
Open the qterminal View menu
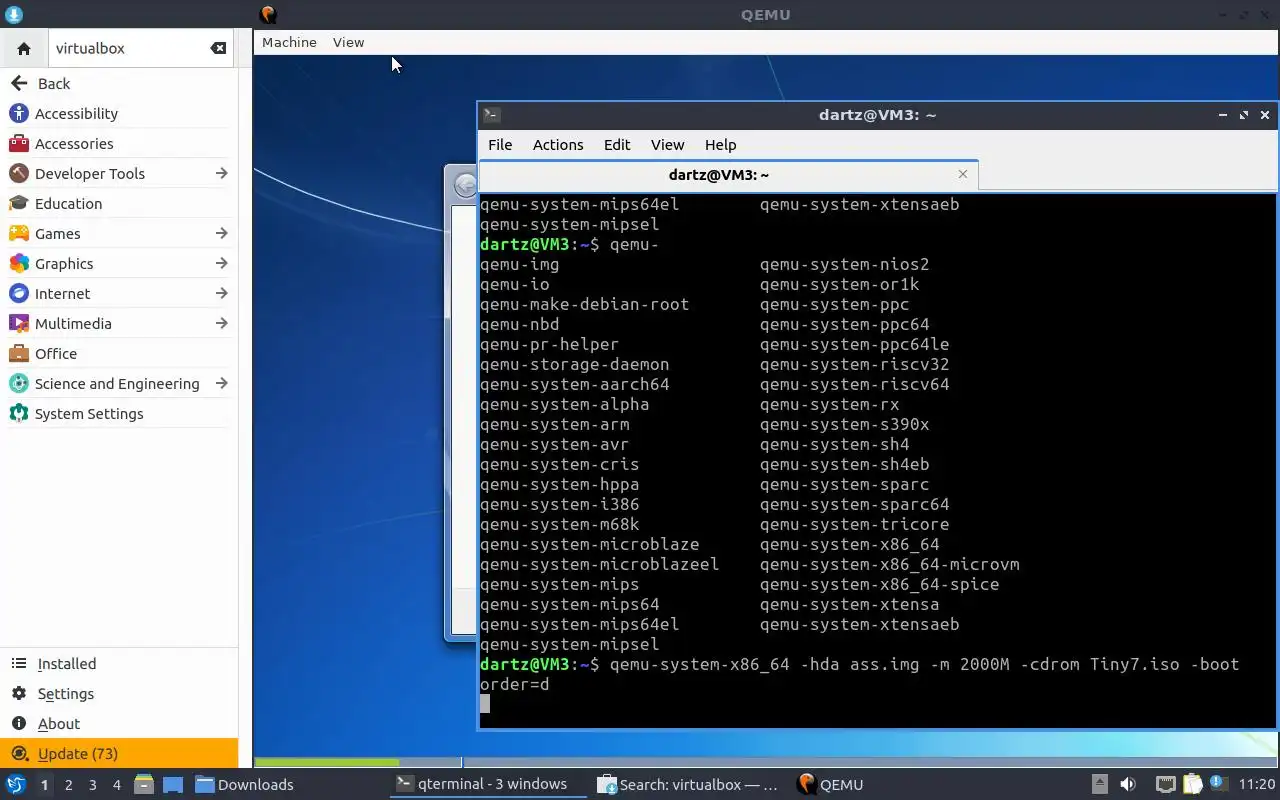[x=667, y=144]
